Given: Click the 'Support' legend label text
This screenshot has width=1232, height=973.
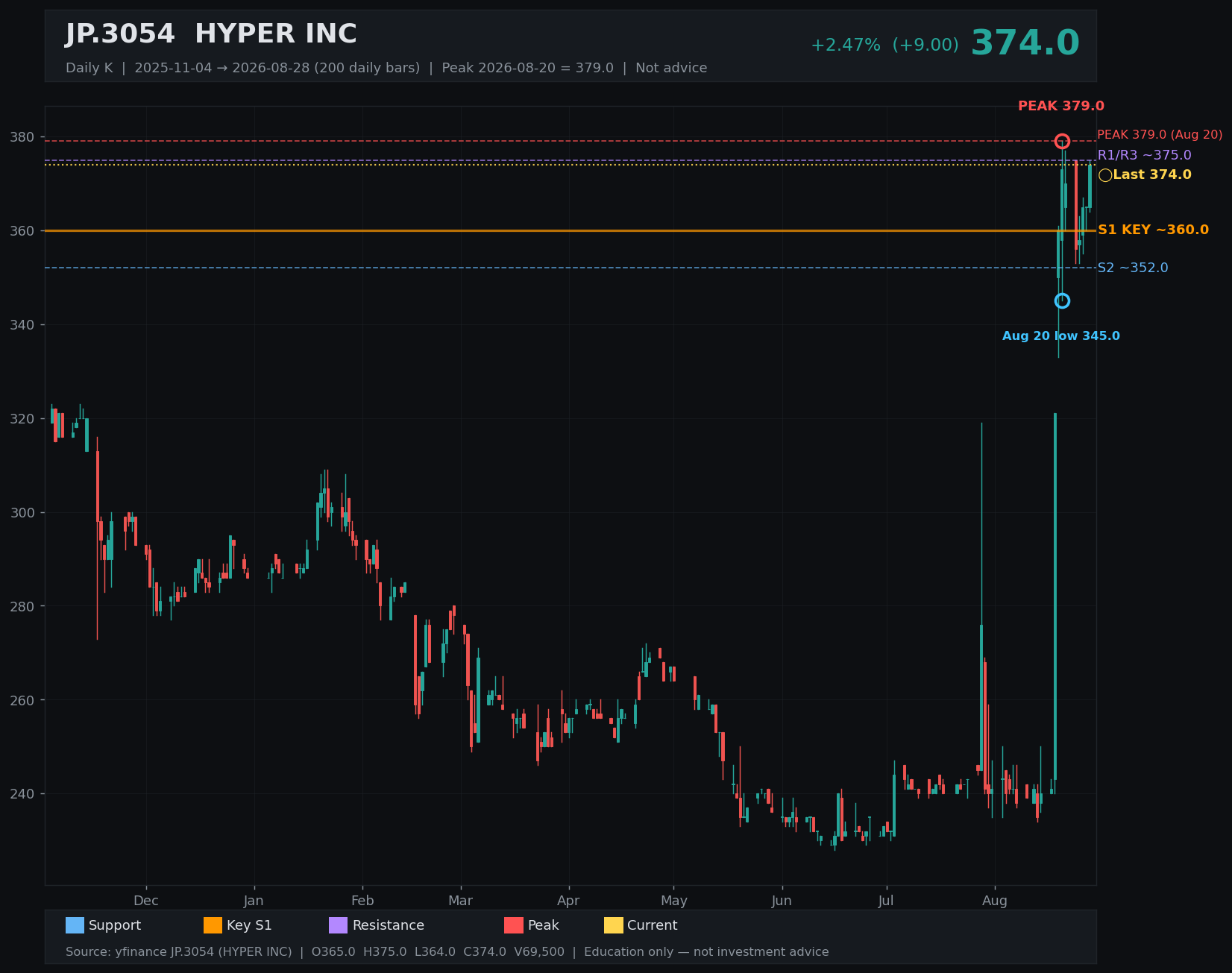Looking at the screenshot, I should (x=115, y=925).
